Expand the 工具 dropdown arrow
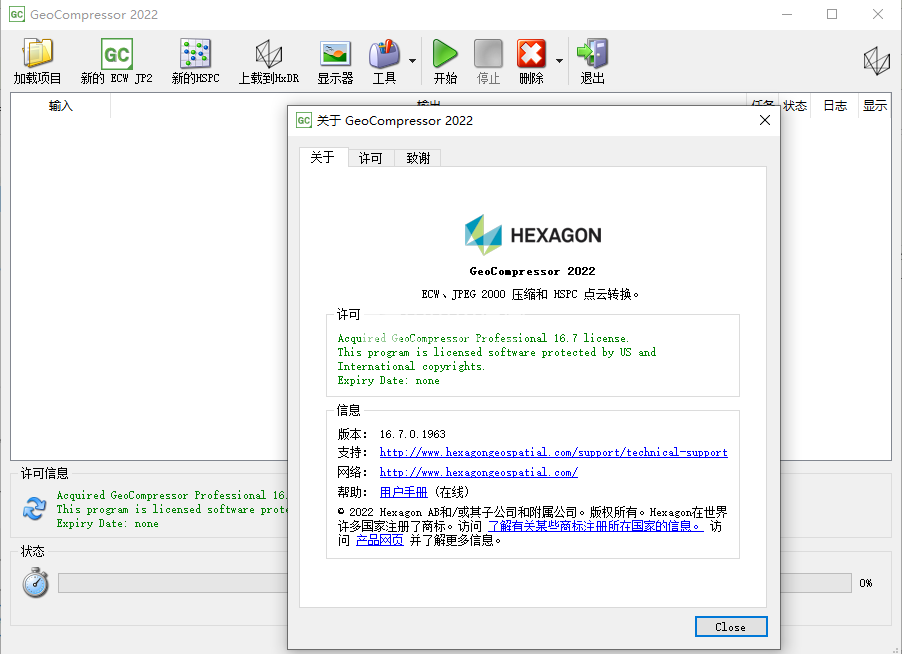This screenshot has width=902, height=654. tap(412, 60)
